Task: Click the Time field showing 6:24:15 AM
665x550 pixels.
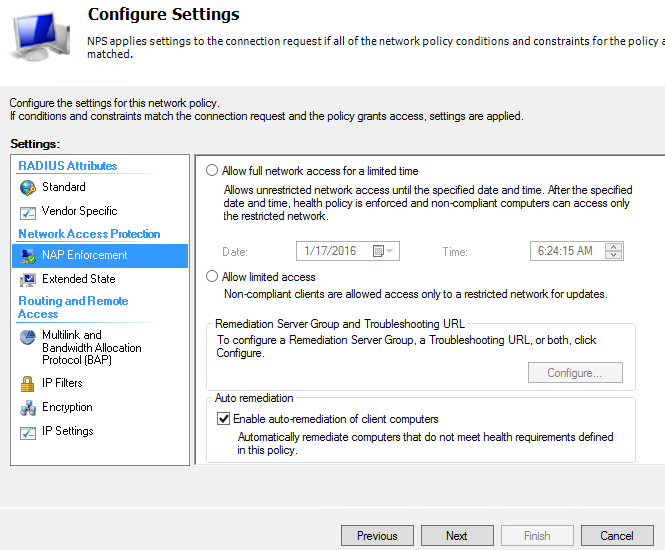Action: (x=576, y=251)
